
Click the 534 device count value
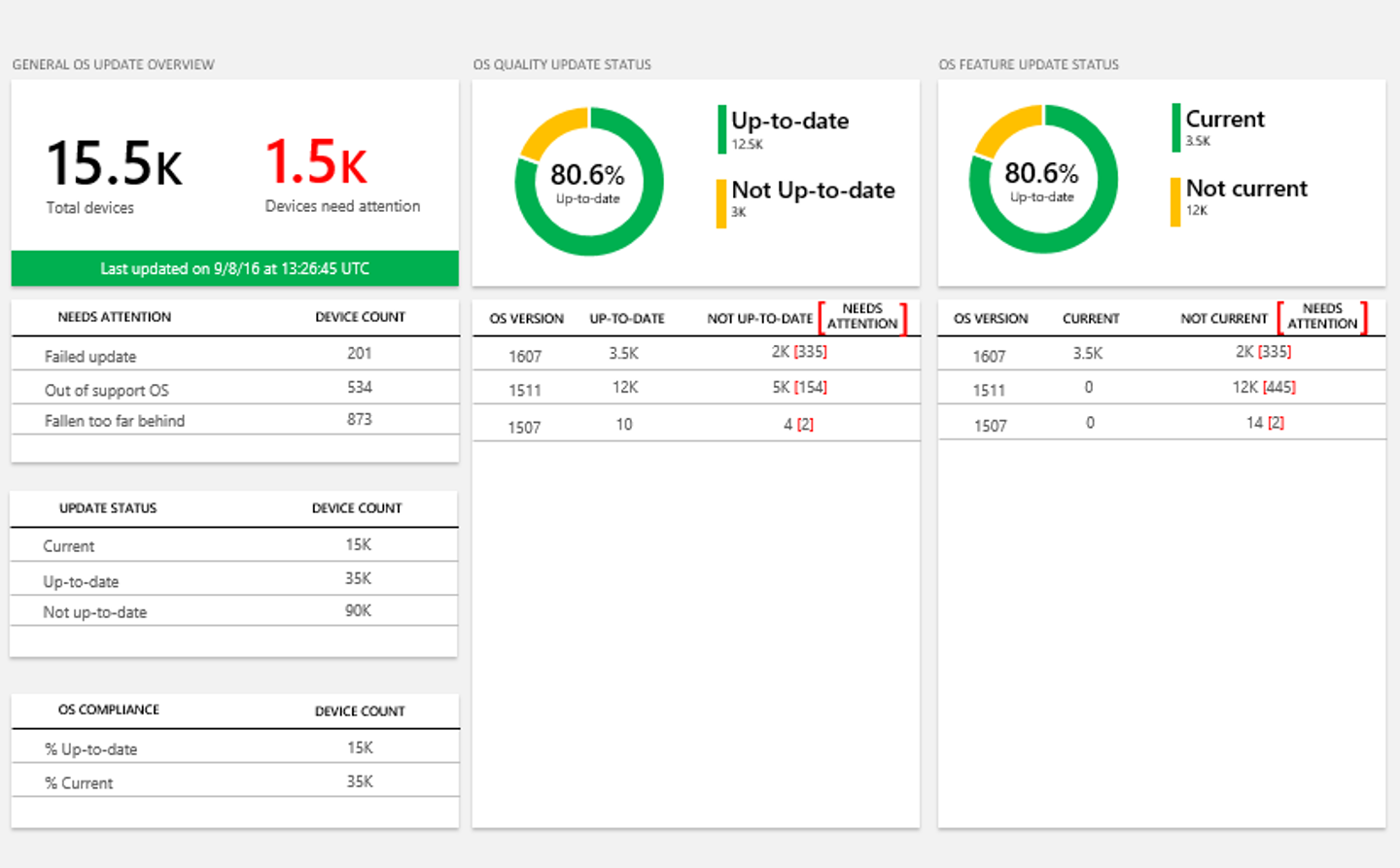(360, 387)
